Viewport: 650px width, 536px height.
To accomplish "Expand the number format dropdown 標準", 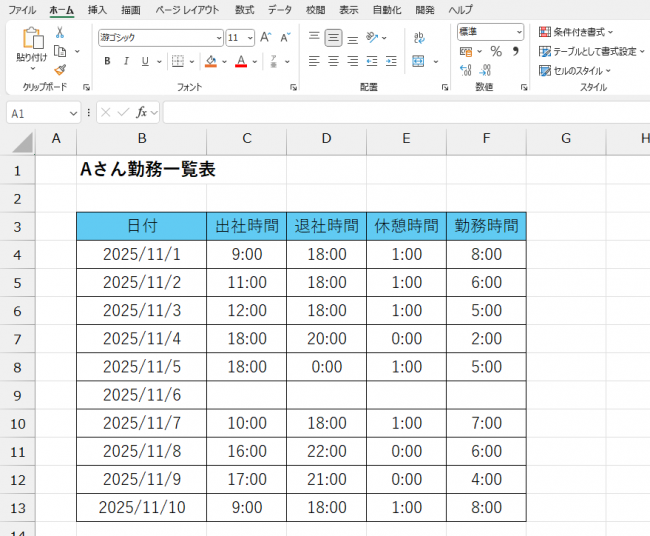I will click(x=490, y=32).
